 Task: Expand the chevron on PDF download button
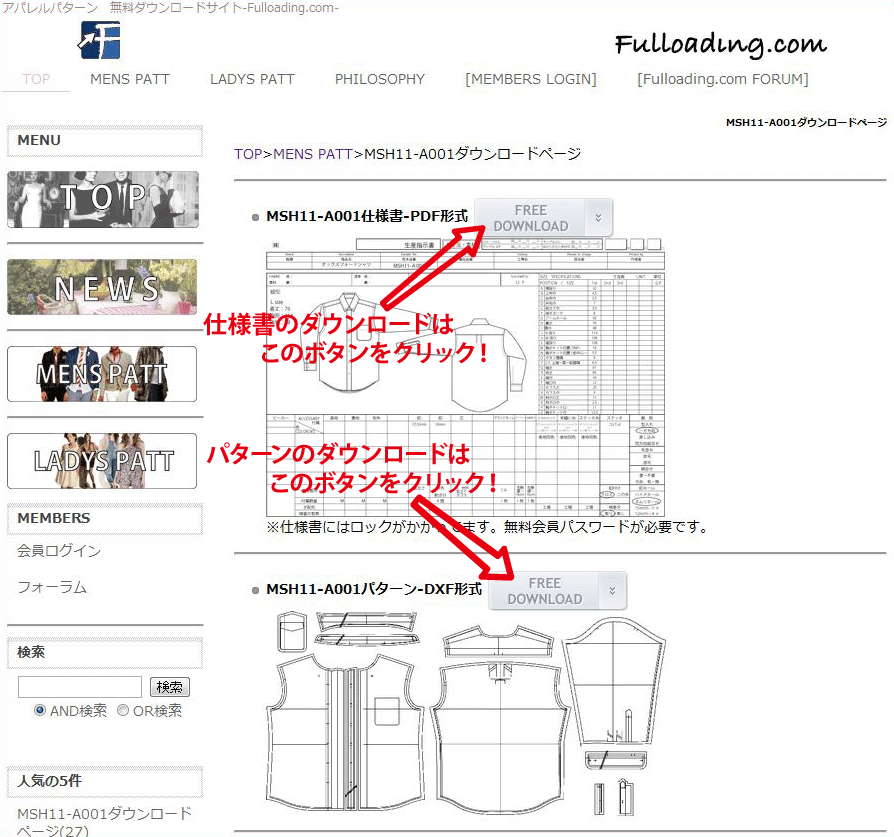pyautogui.click(x=599, y=218)
